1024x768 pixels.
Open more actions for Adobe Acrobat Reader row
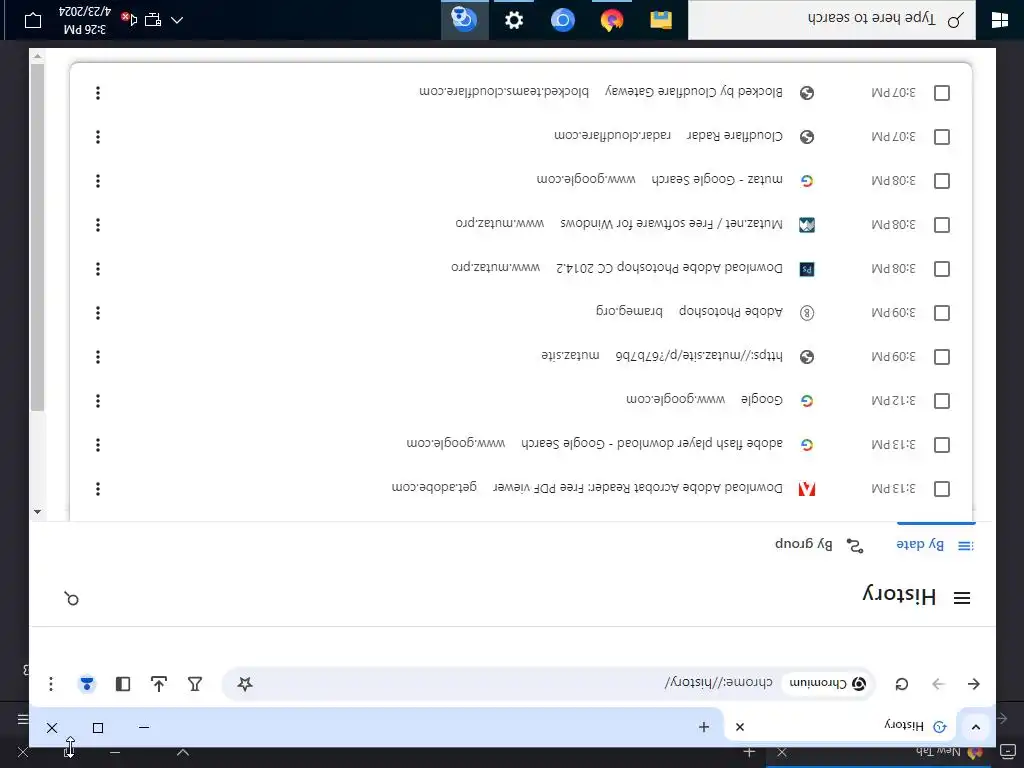tap(98, 488)
